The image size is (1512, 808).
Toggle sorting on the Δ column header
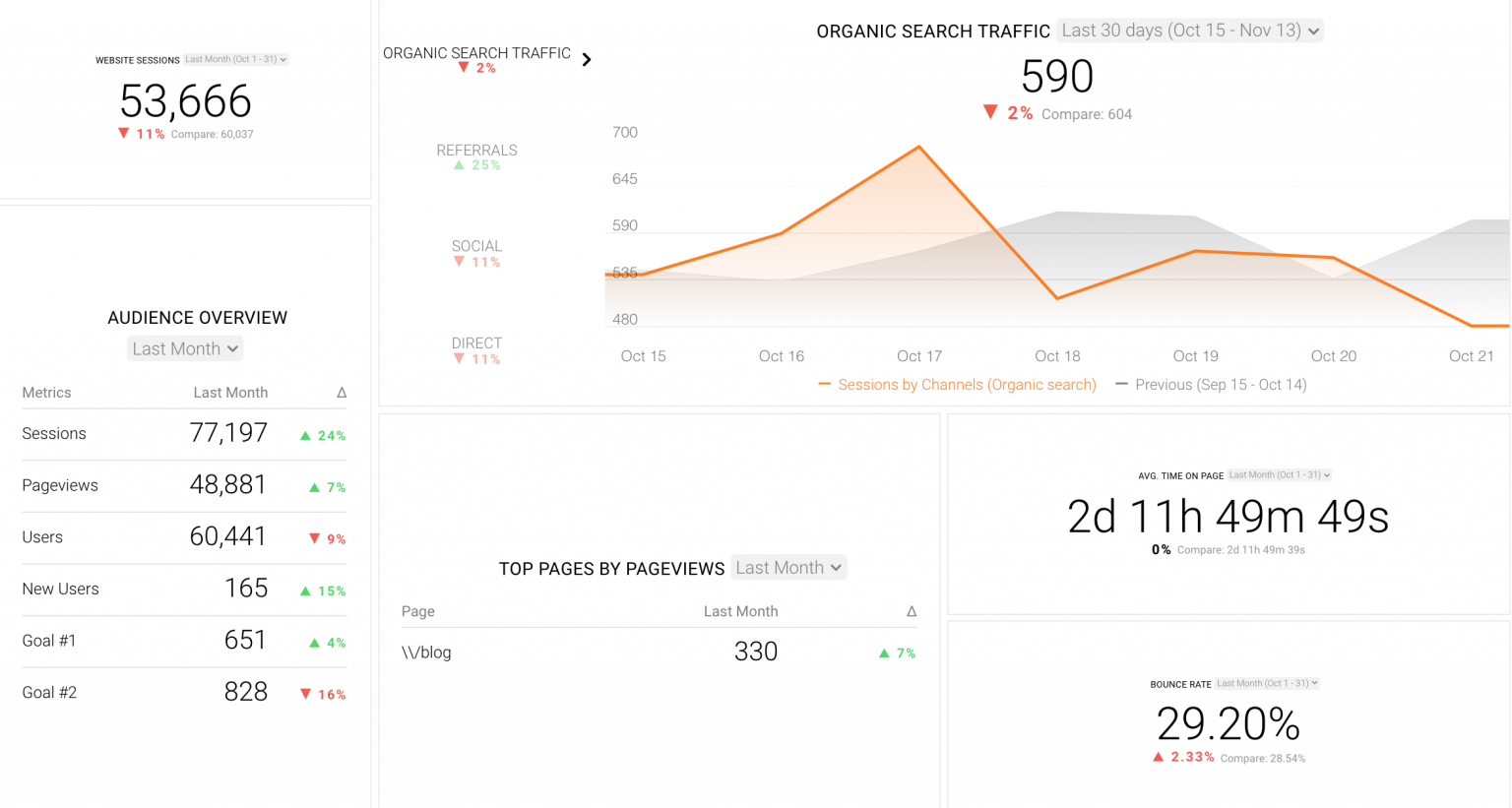(342, 392)
